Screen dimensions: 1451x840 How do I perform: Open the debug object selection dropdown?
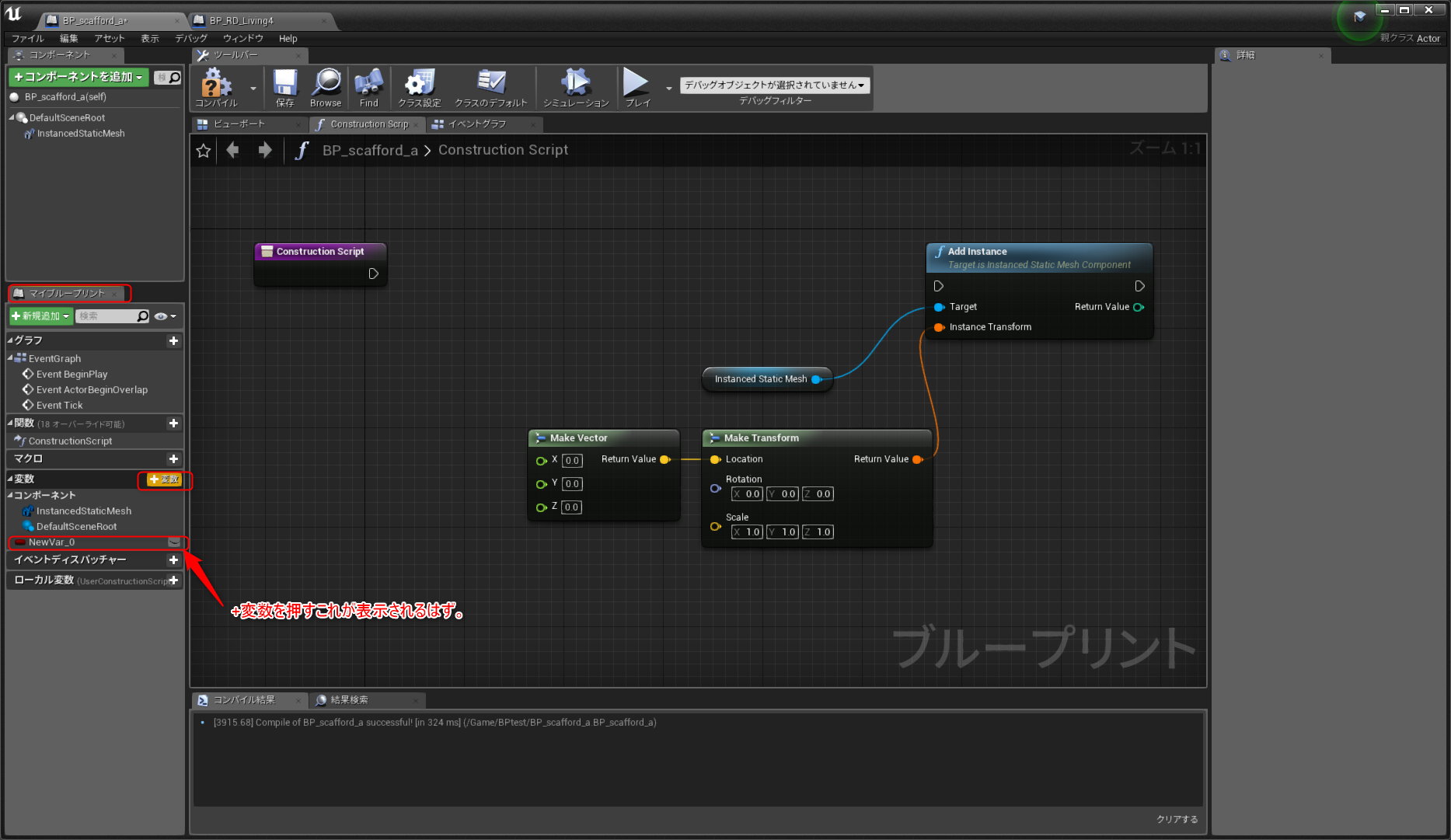point(775,85)
